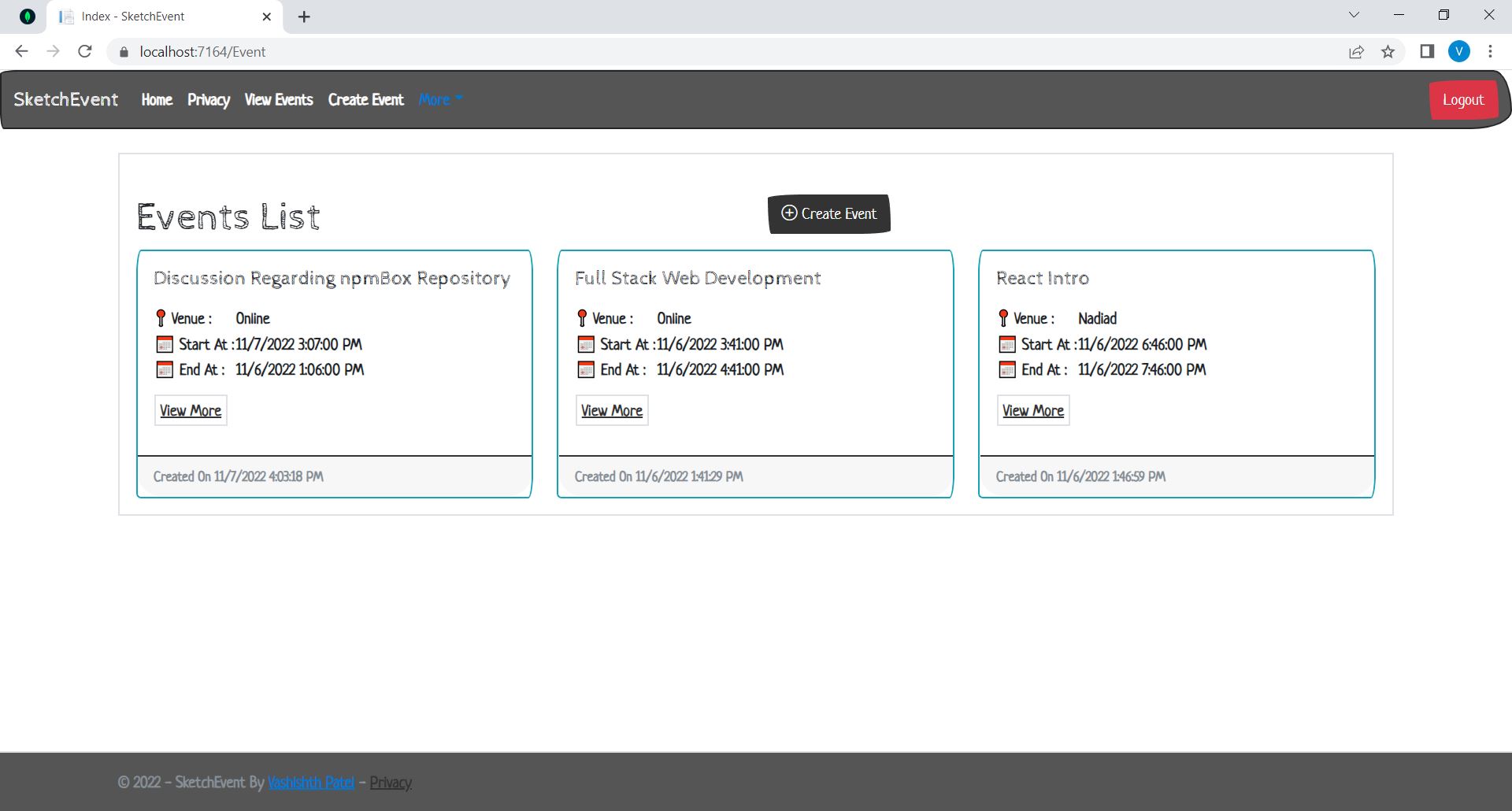The width and height of the screenshot is (1512, 811).
Task: Select Create Event in the navbar
Action: 366,100
